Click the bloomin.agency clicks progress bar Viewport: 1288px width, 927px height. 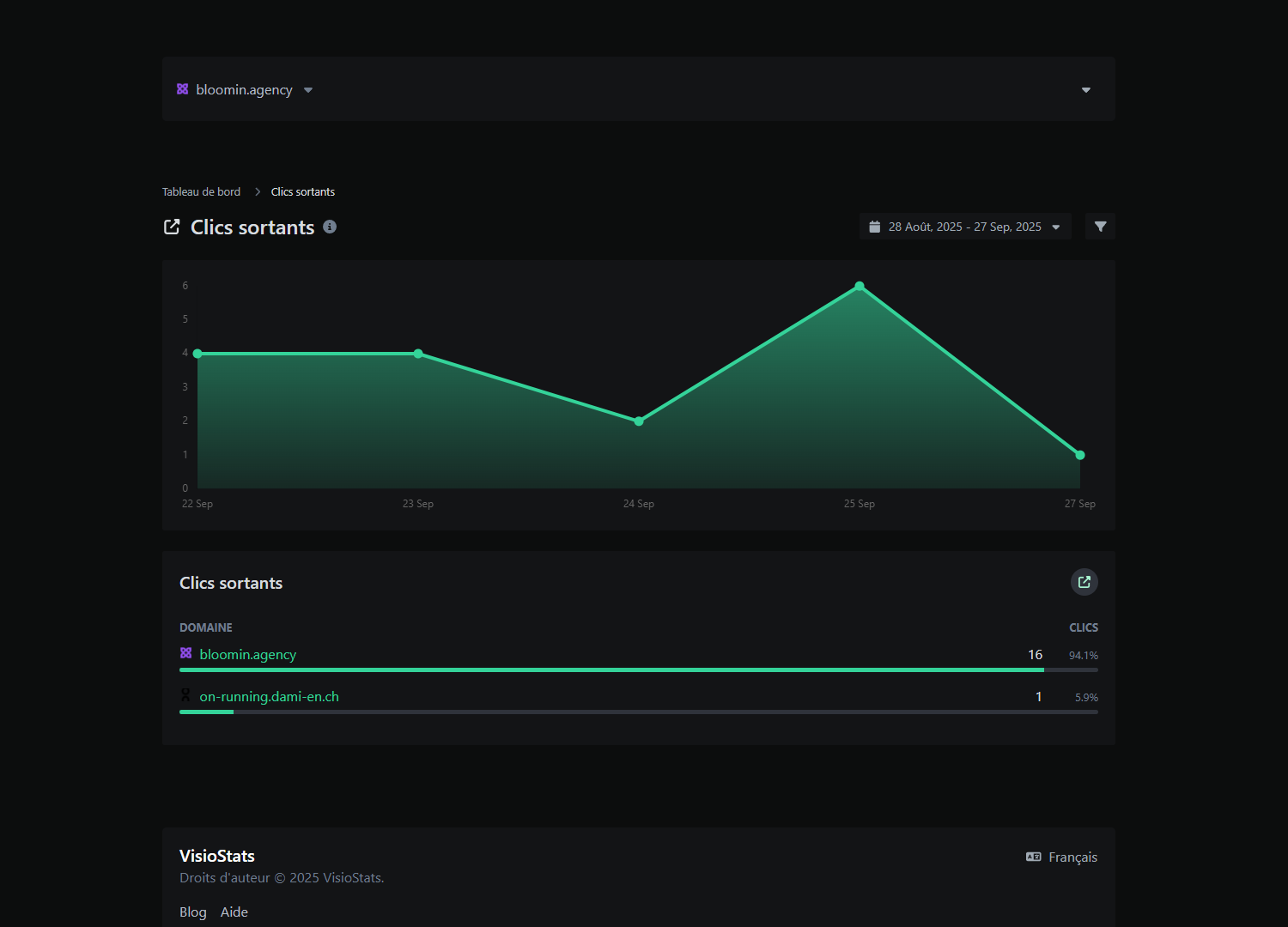(x=611, y=669)
